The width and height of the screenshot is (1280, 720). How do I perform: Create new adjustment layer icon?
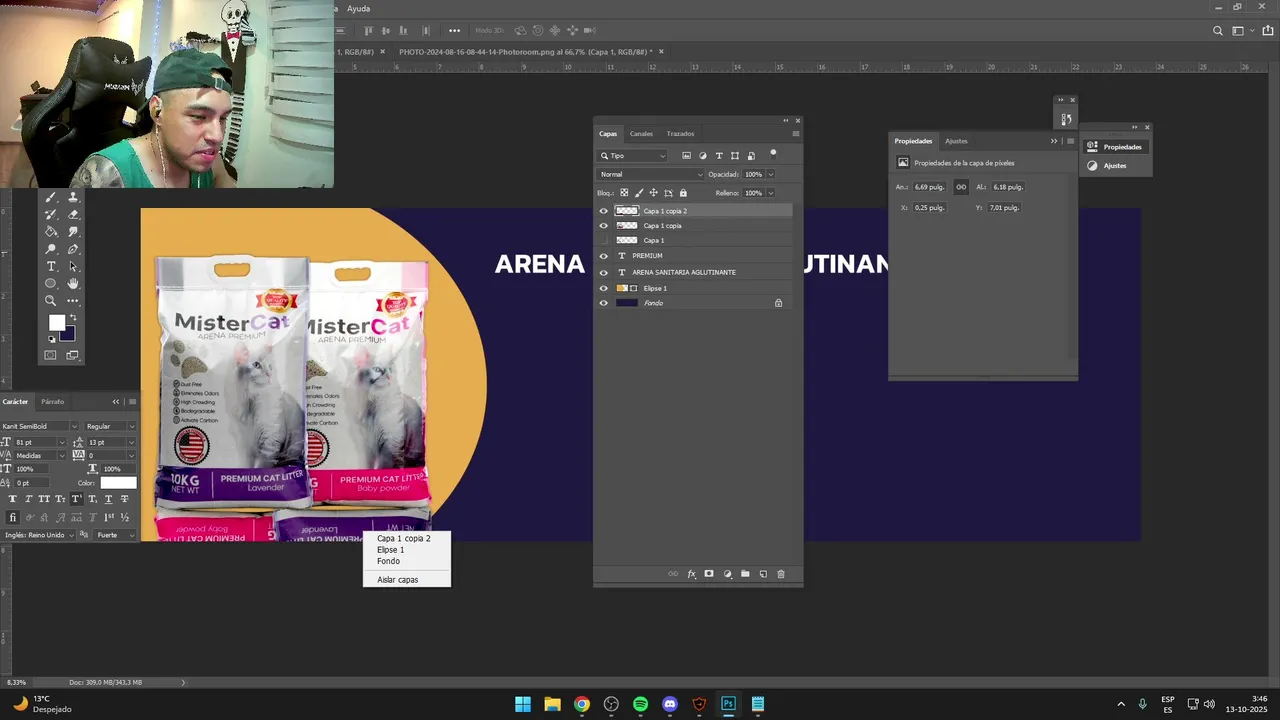727,574
